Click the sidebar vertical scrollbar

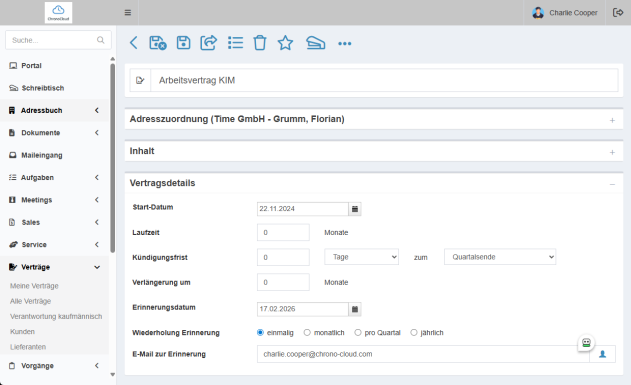pyautogui.click(x=113, y=158)
